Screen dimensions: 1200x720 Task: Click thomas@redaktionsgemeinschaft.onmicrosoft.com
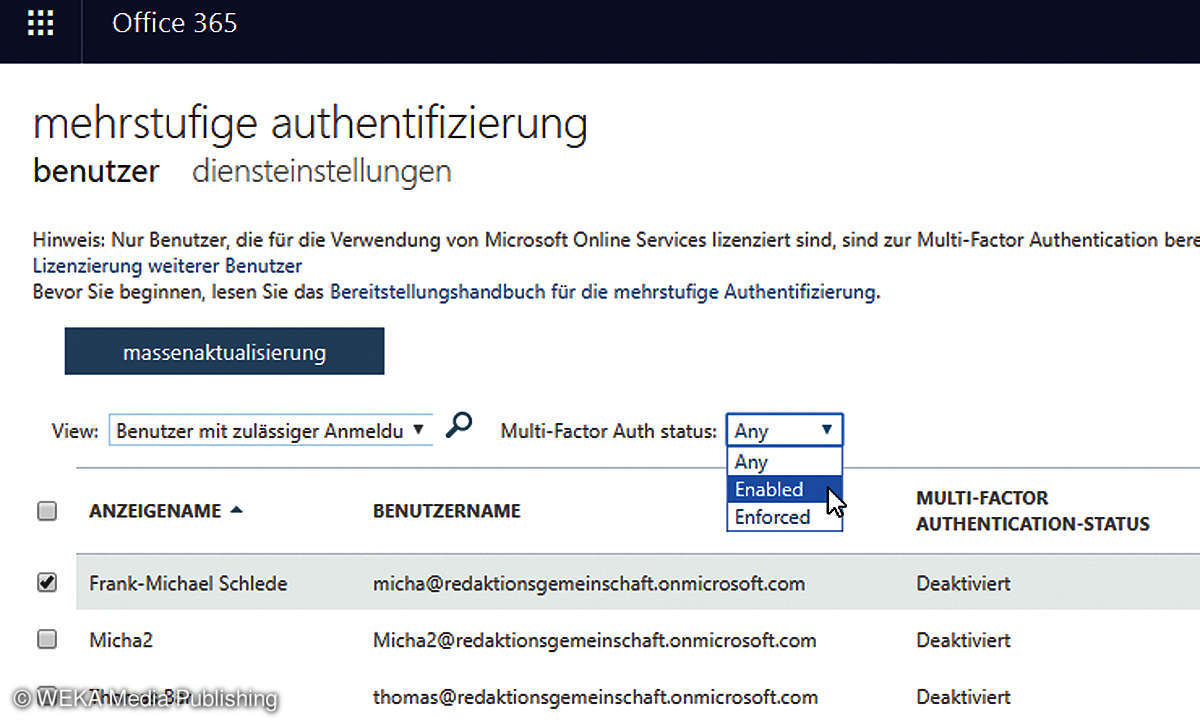pos(595,697)
